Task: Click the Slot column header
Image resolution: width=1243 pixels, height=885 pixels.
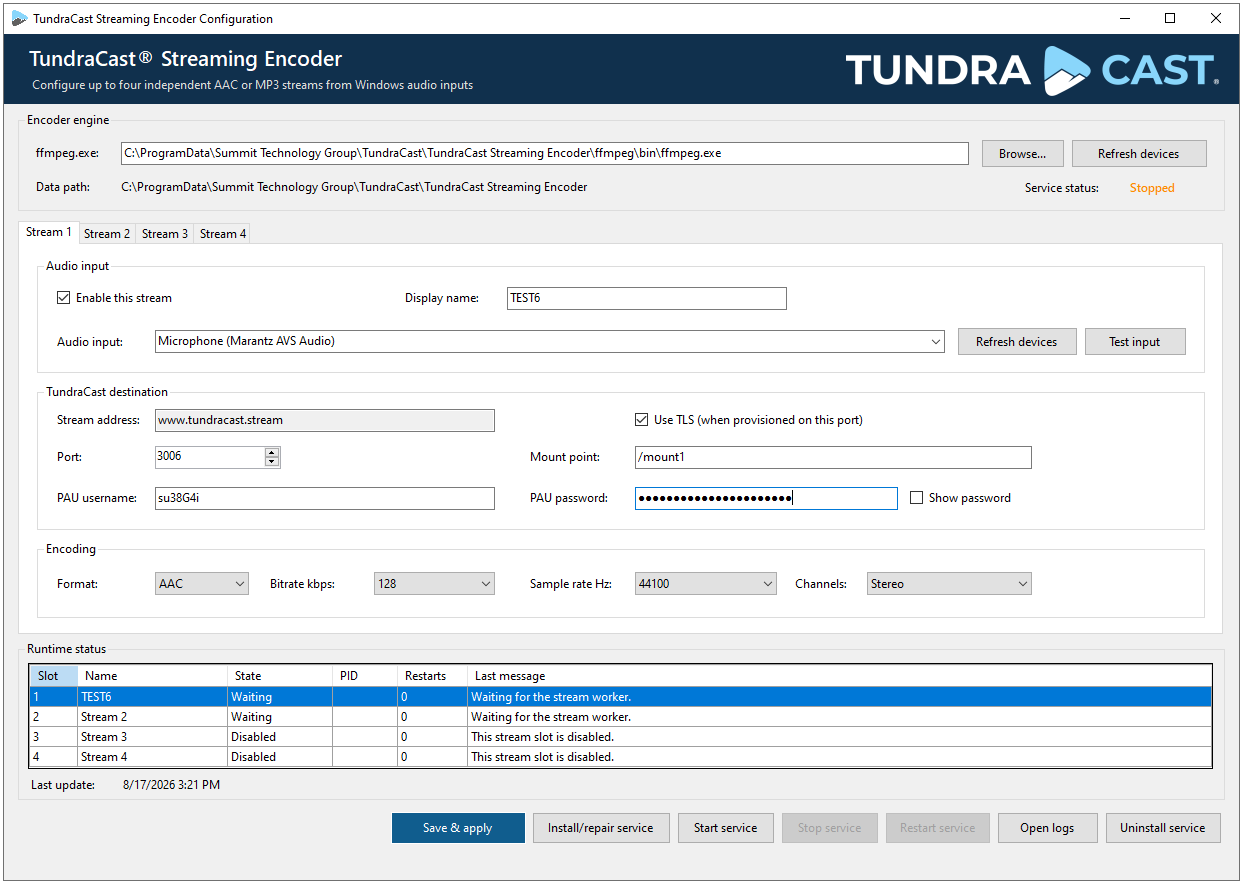Action: click(x=54, y=676)
